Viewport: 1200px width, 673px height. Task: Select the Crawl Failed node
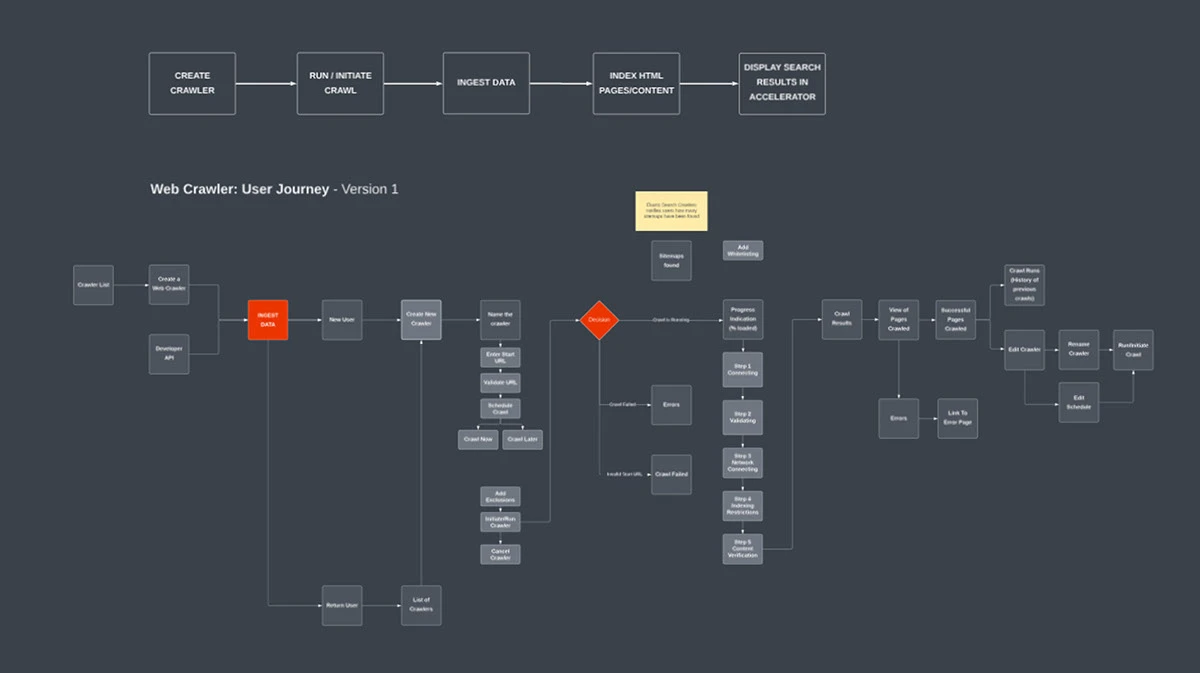coord(671,474)
